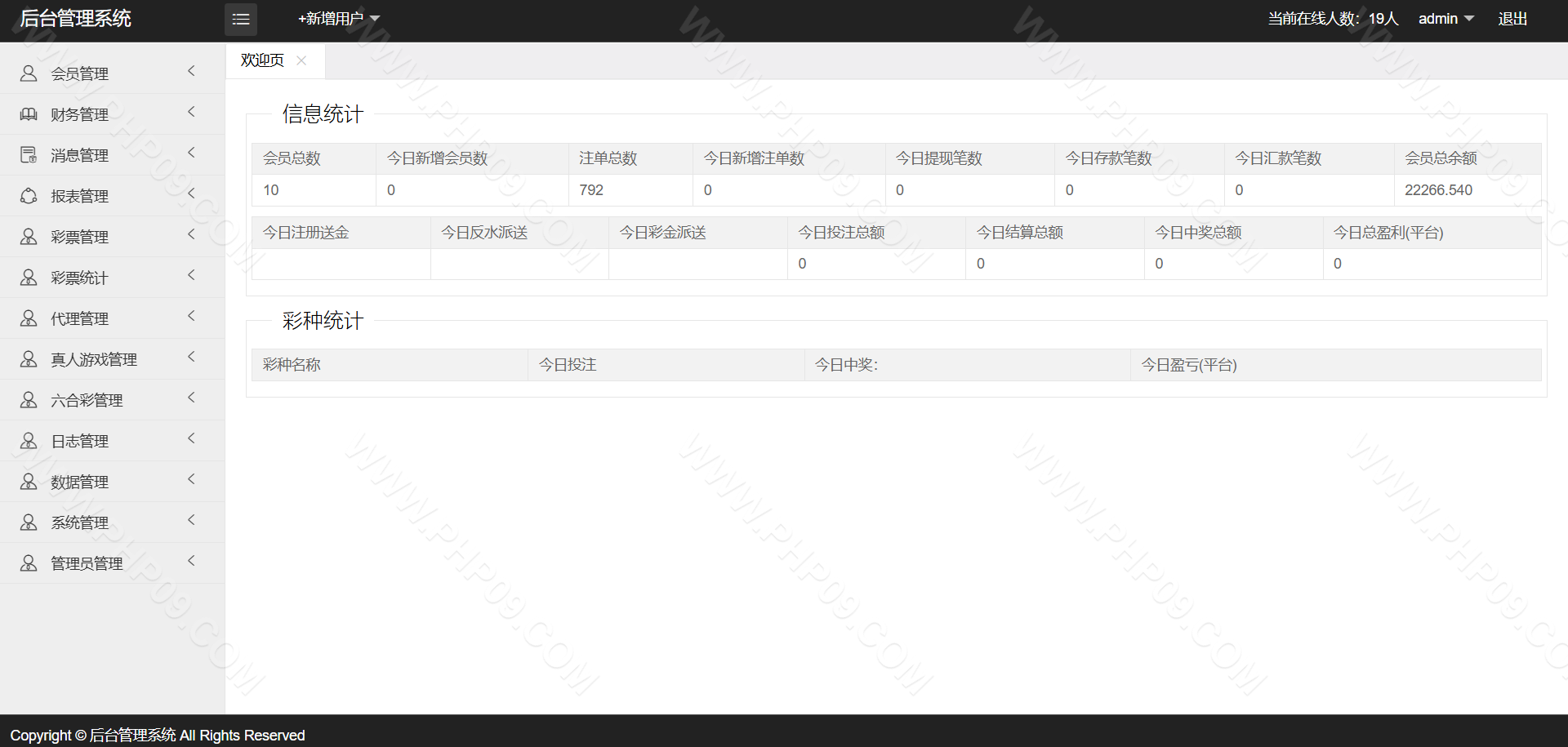The width and height of the screenshot is (1568, 747).
Task: Click the hamburger menu toggle icon
Action: (x=241, y=19)
